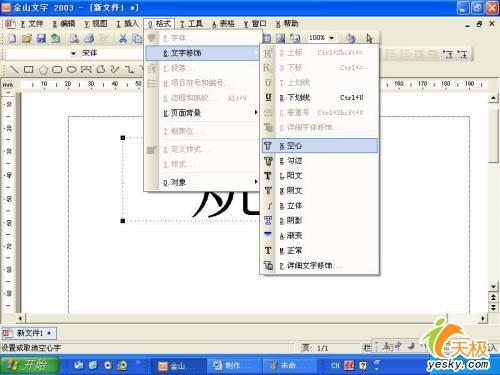Image resolution: width=500 pixels, height=375 pixels.
Task: Click the Cut scissors icon
Action: 123,38
